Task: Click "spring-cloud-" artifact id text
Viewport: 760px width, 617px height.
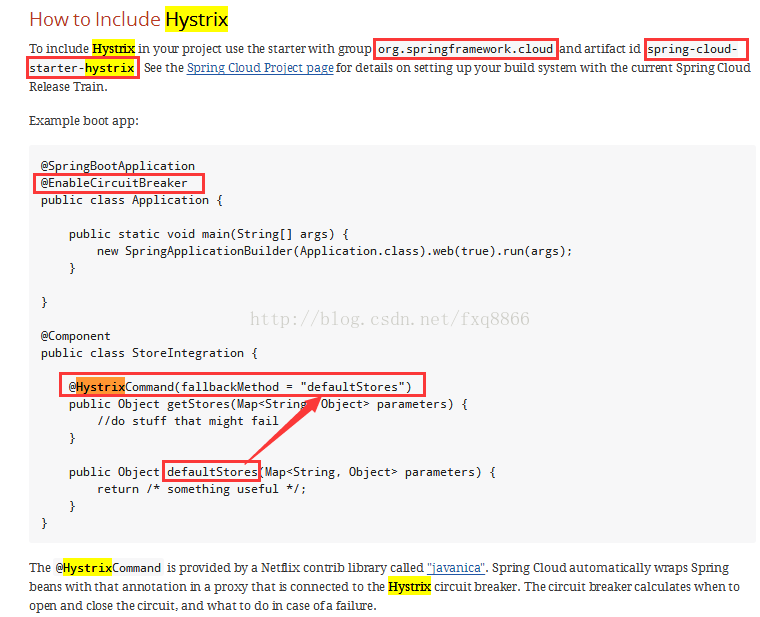Action: (x=692, y=49)
